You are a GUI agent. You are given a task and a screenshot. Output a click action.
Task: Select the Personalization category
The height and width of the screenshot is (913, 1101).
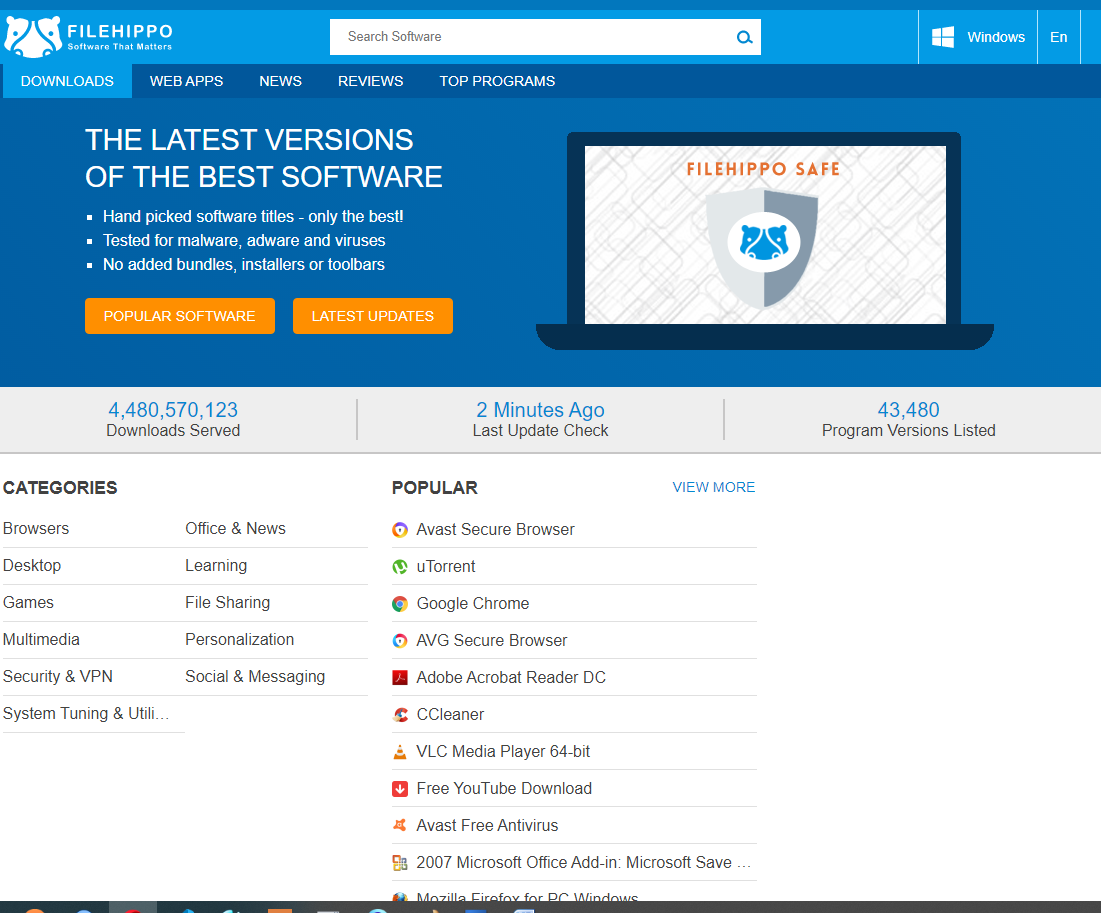[239, 640]
